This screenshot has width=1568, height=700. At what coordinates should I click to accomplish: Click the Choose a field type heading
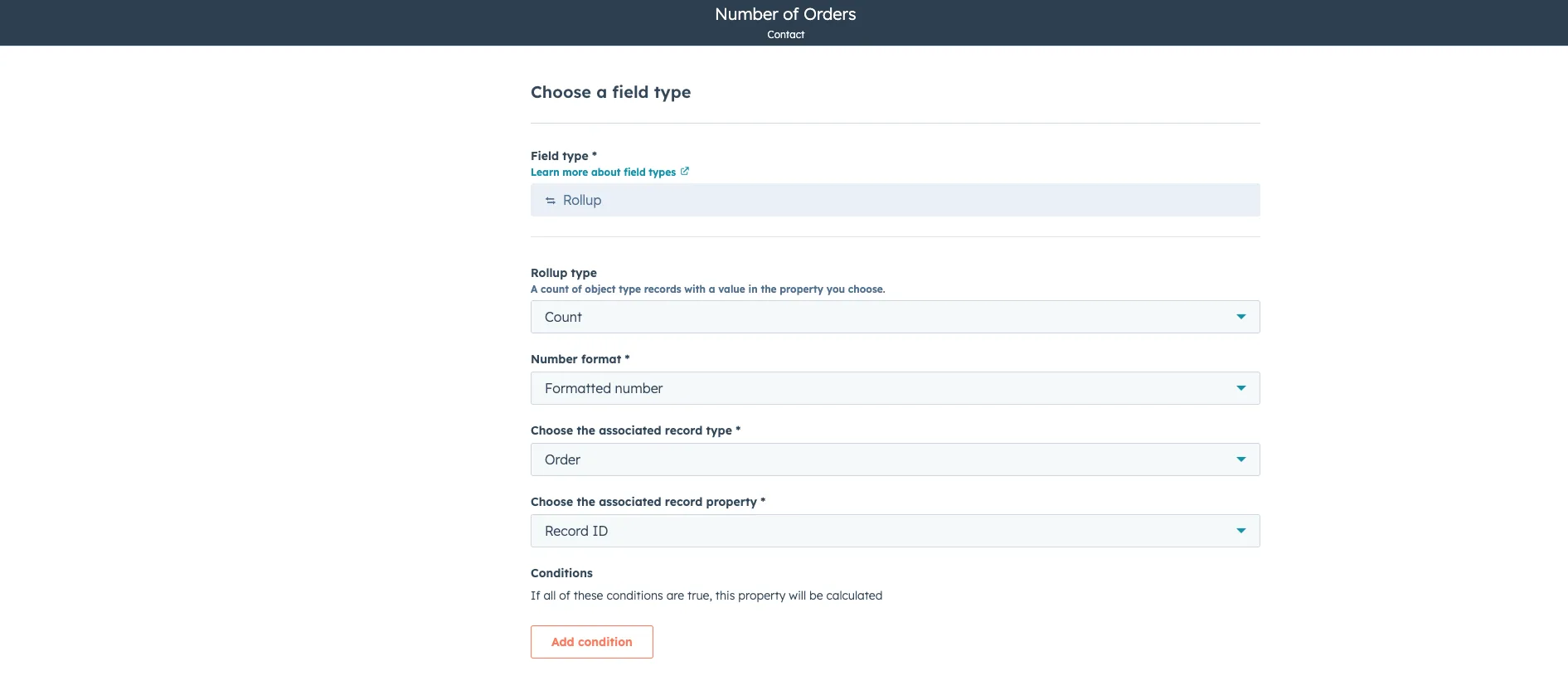[x=610, y=92]
